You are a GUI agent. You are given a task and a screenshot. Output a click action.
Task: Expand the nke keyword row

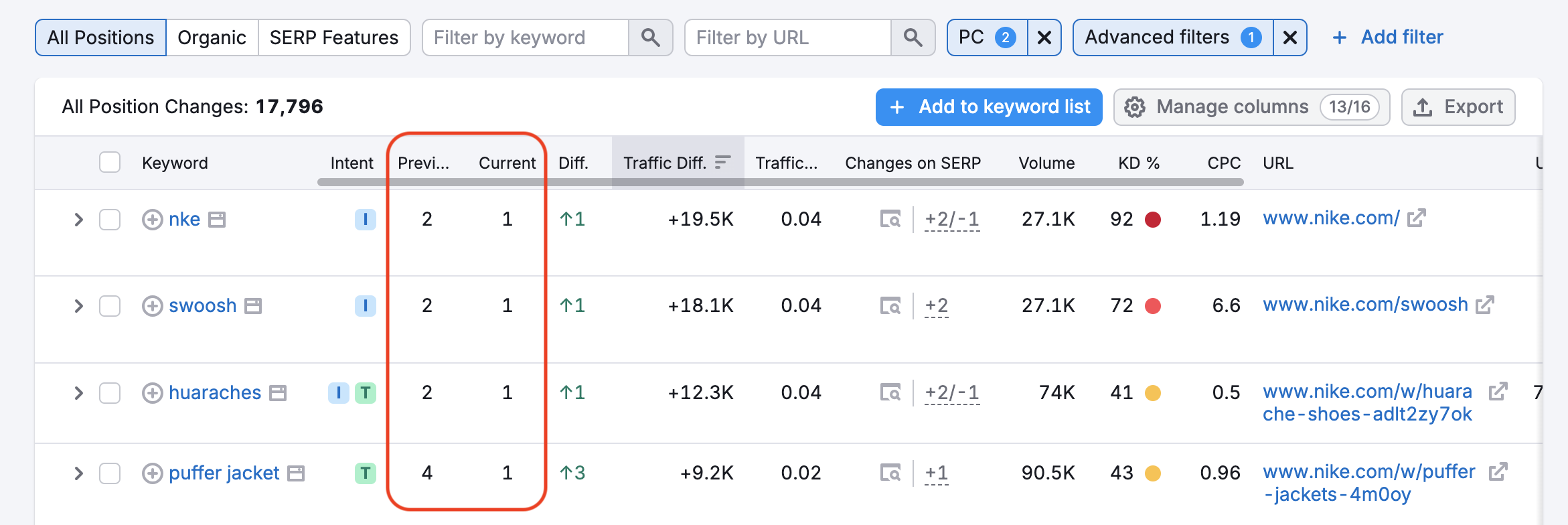78,220
